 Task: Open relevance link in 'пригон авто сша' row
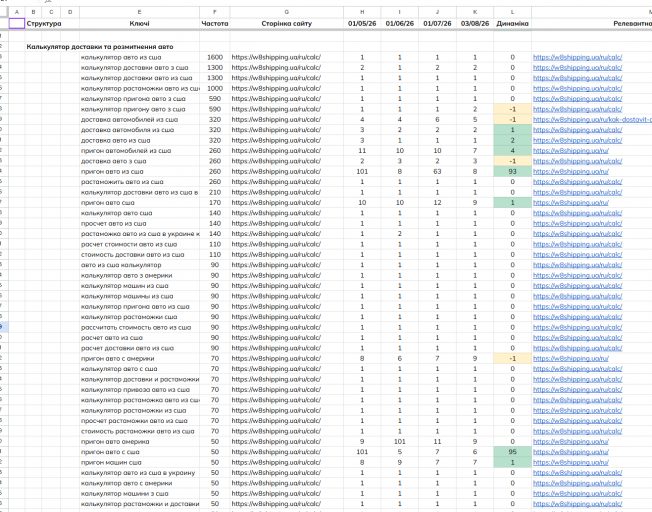[570, 203]
